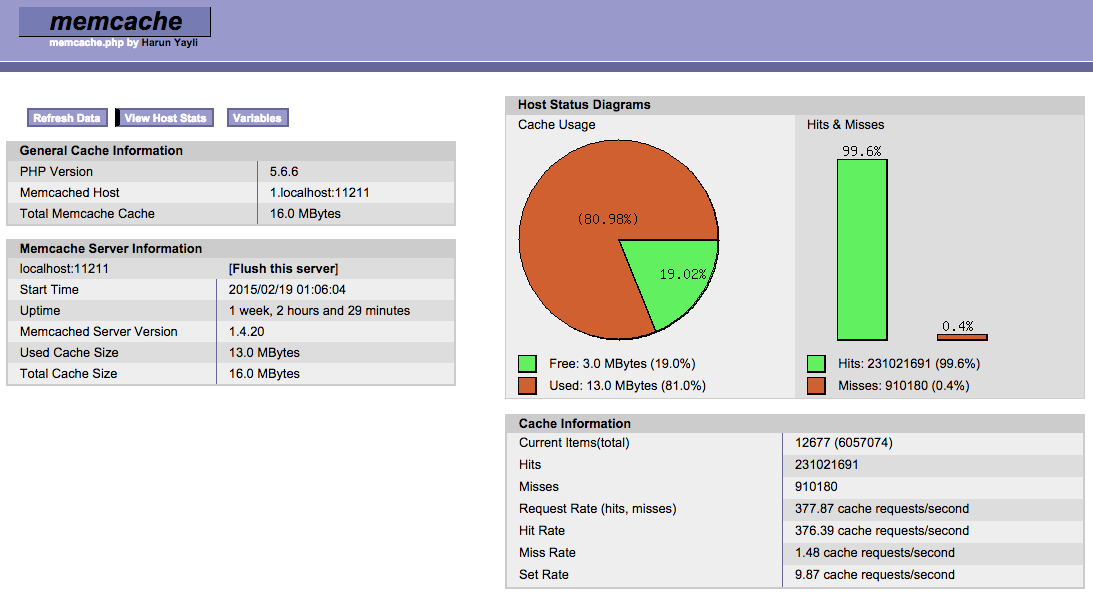Click the Current Items(total) row label

tap(574, 443)
